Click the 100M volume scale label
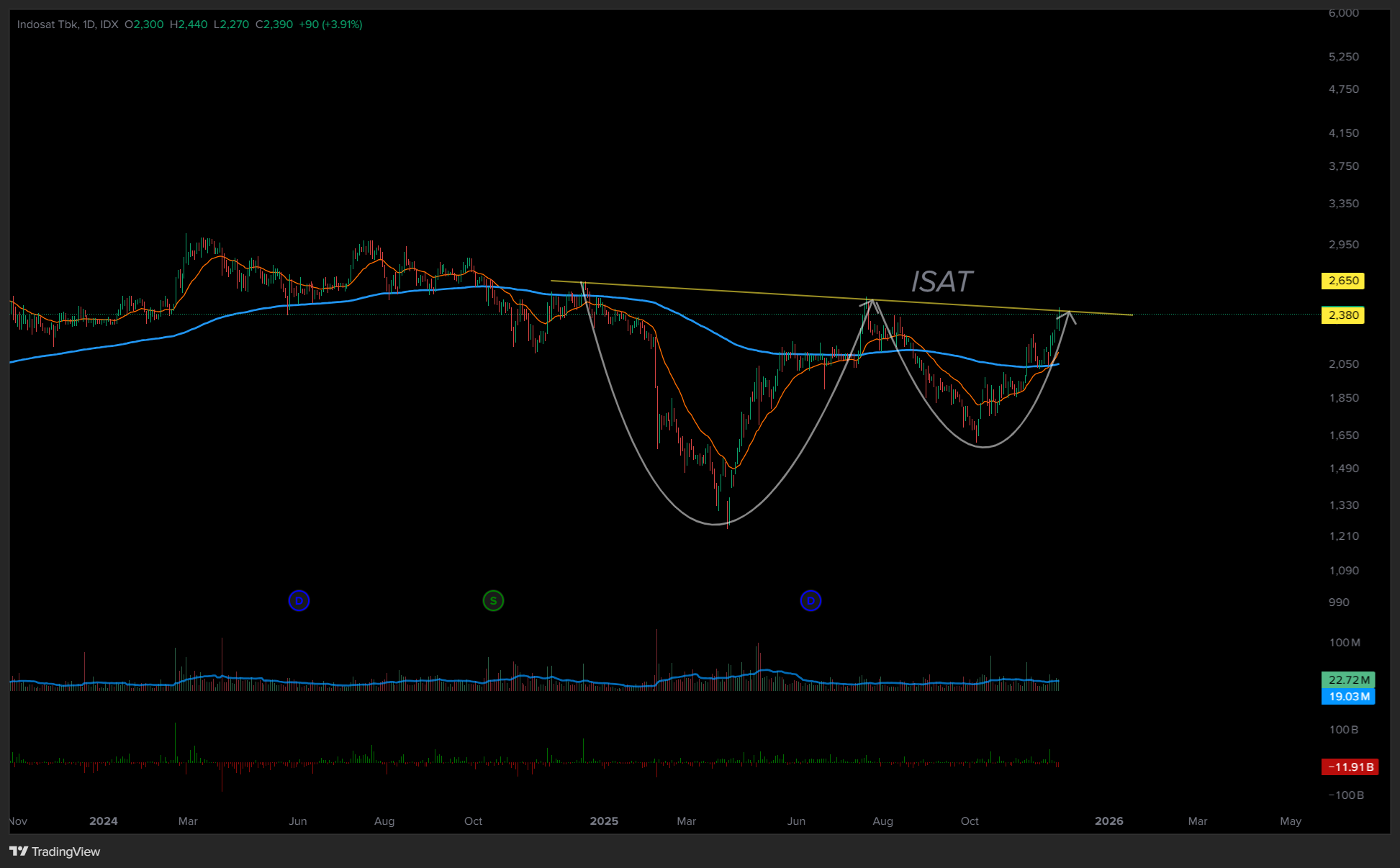 tap(1344, 643)
